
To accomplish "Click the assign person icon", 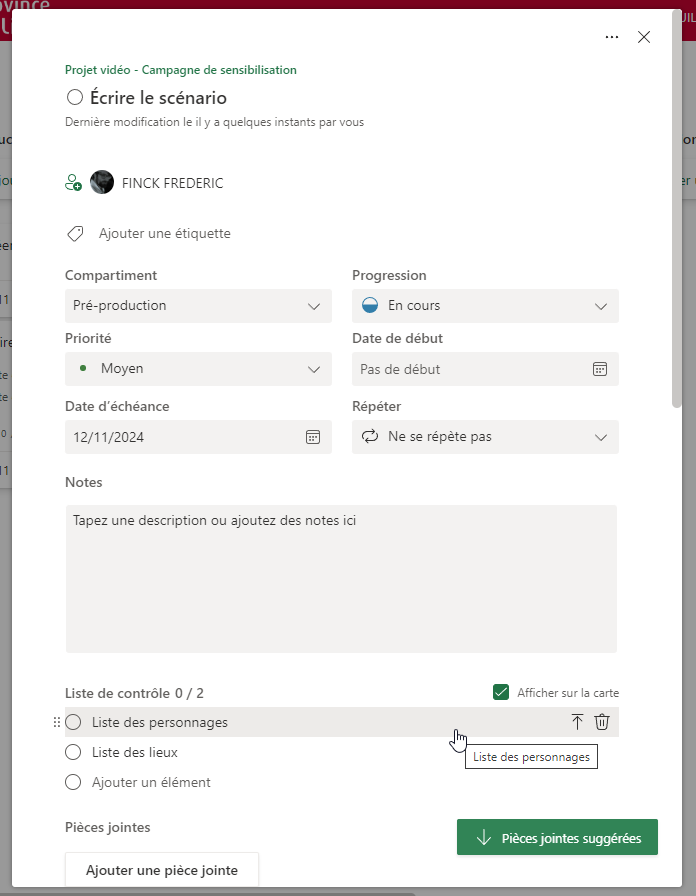I will (x=73, y=183).
